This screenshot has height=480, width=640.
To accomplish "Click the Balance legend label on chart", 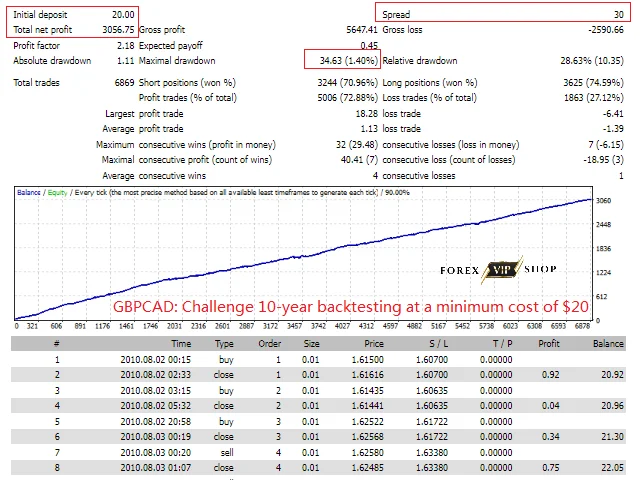I will click(29, 193).
